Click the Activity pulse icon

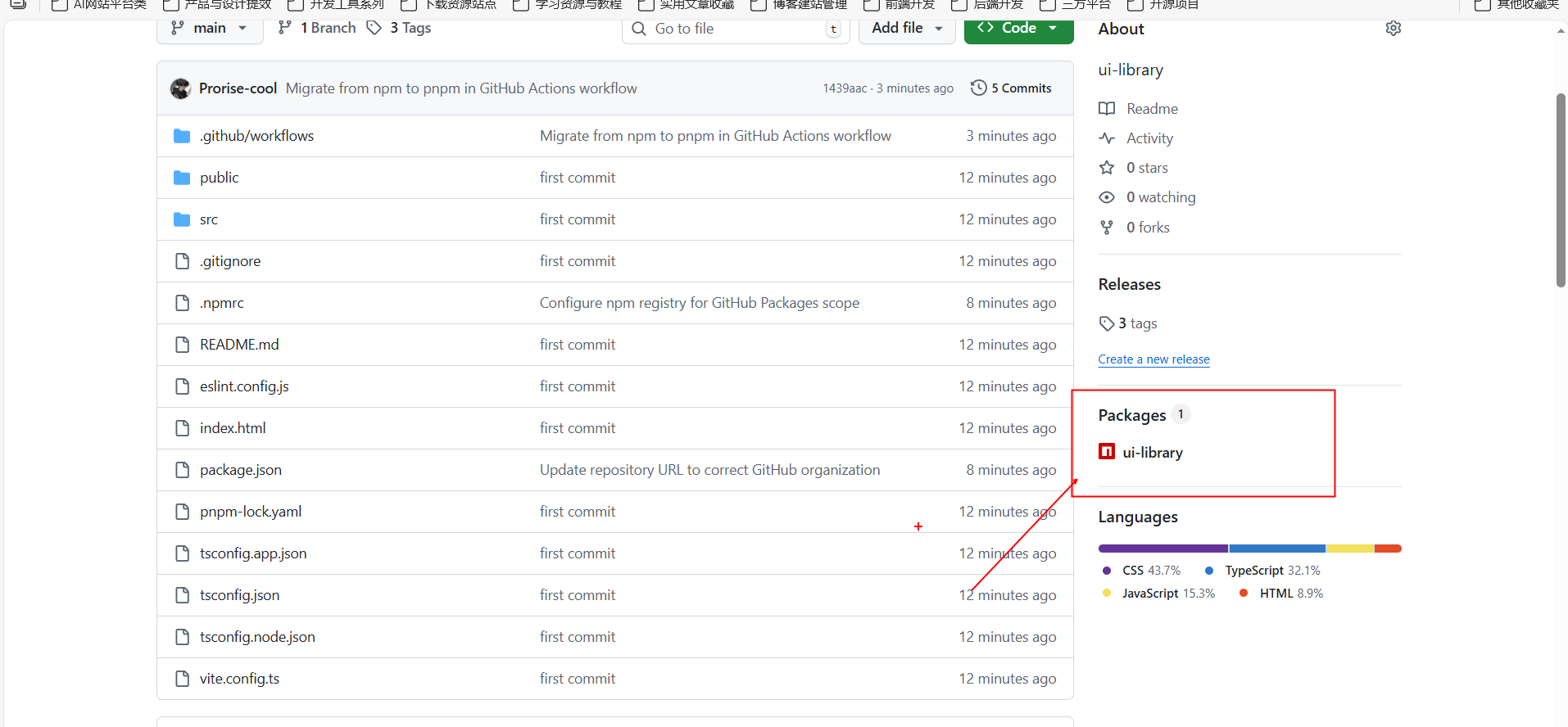(x=1107, y=138)
